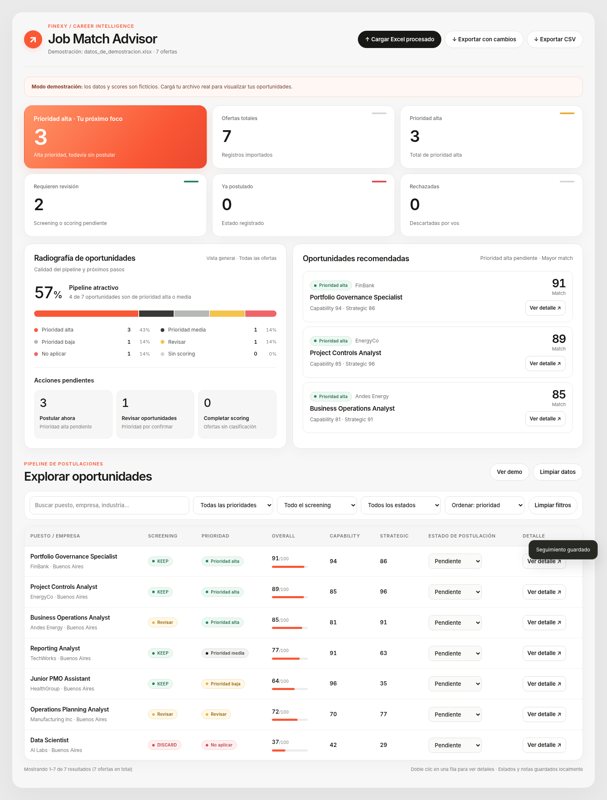Click Postular ahora pending action tile
The image size is (607, 800).
click(x=73, y=414)
